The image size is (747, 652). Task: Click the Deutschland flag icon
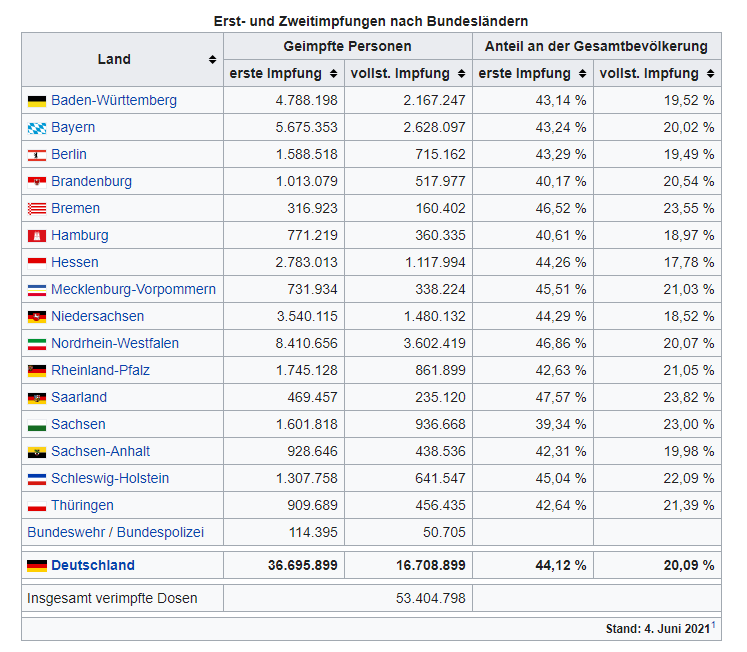37,566
